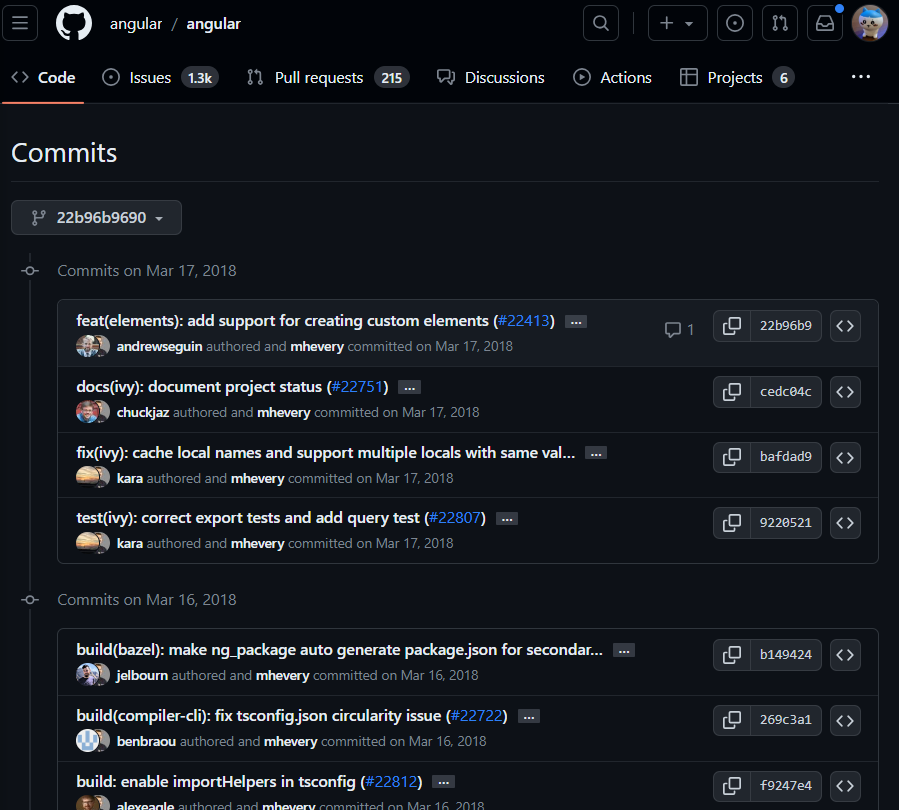Open commit hash 9220521
The width and height of the screenshot is (899, 810).
[785, 523]
